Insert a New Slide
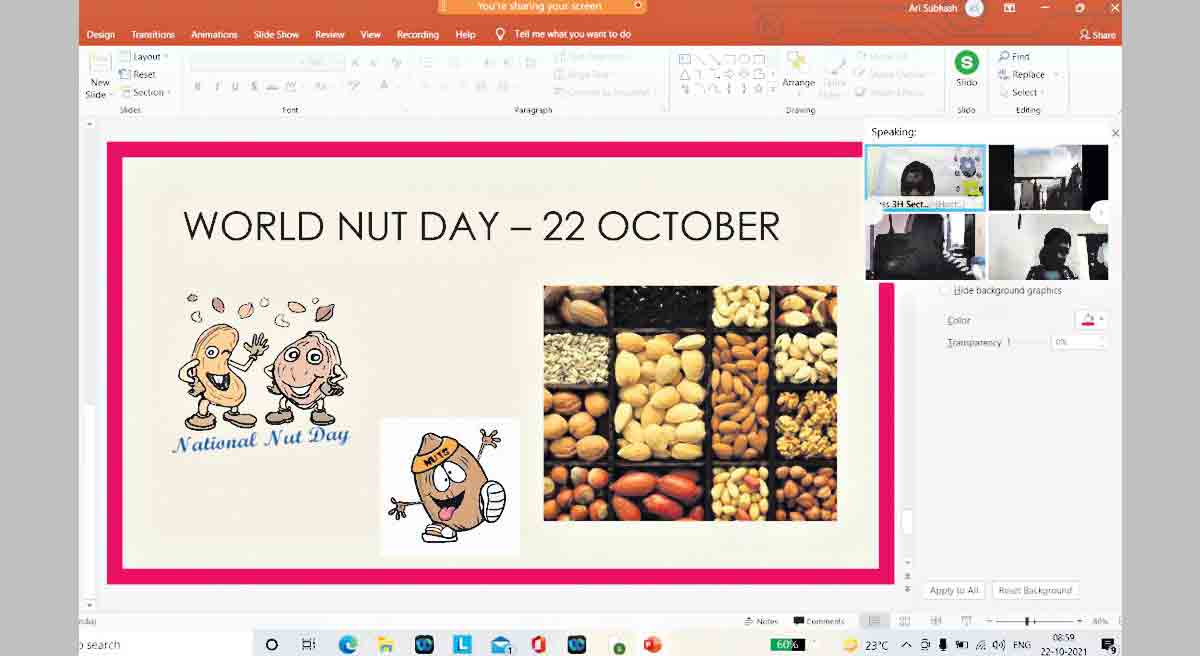Image resolution: width=1200 pixels, height=656 pixels. tap(98, 76)
